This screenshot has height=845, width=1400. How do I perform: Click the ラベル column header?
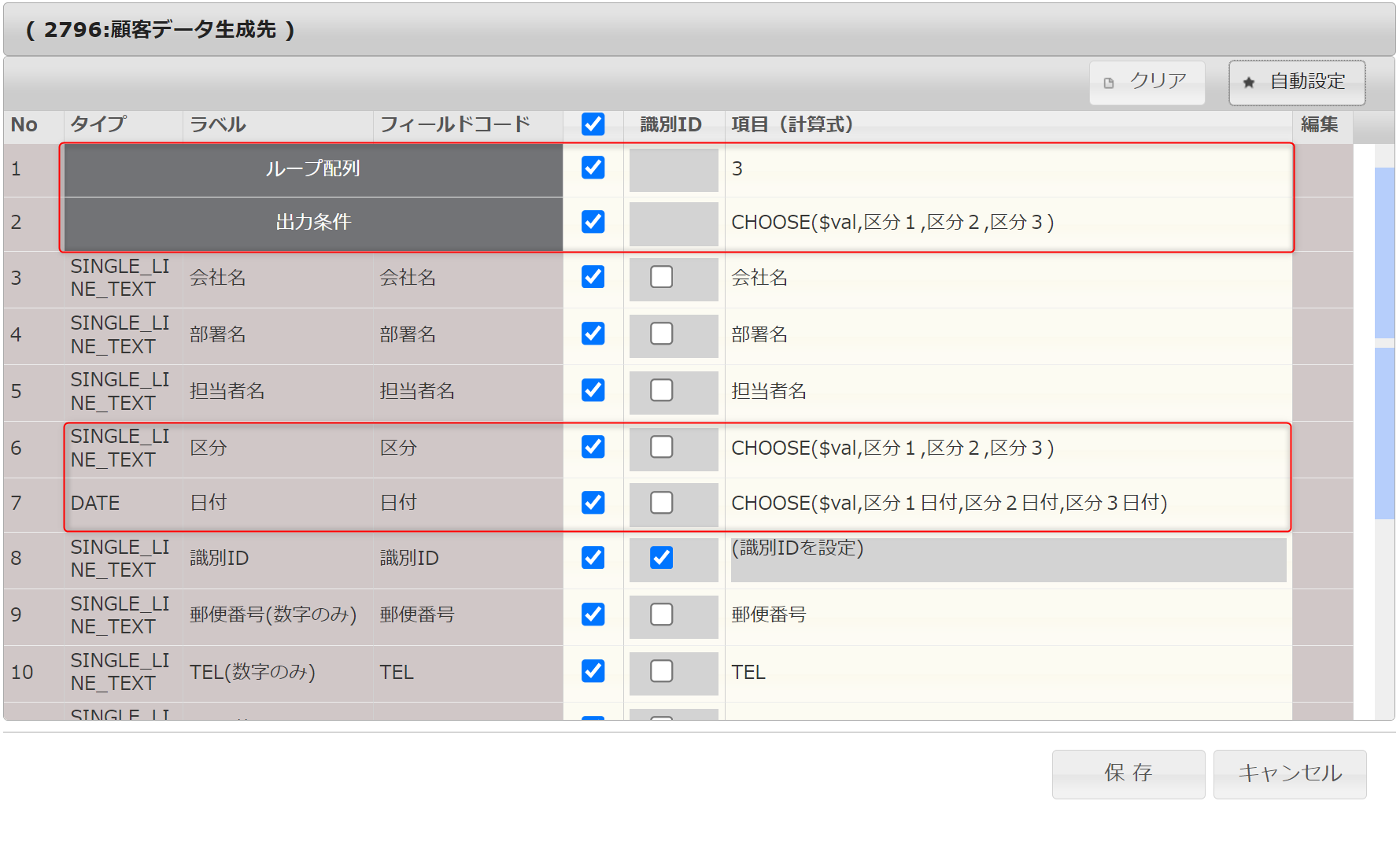tap(278, 125)
